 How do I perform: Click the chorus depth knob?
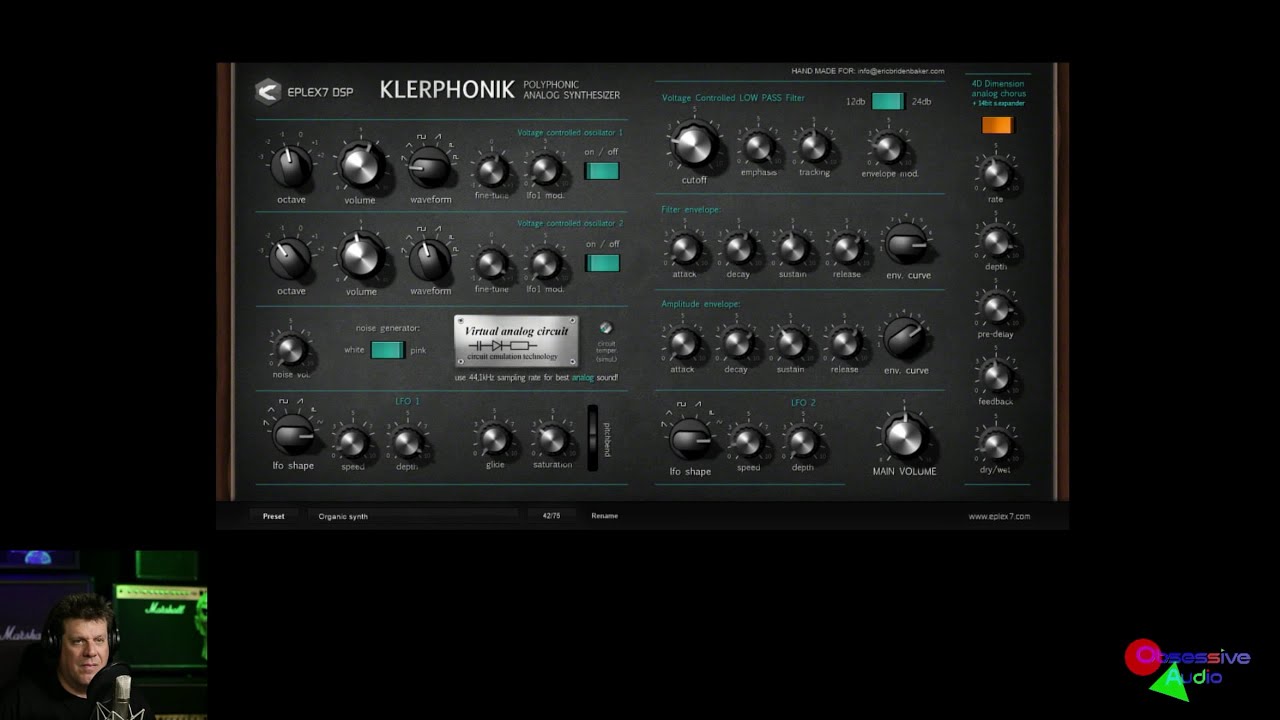(x=996, y=241)
